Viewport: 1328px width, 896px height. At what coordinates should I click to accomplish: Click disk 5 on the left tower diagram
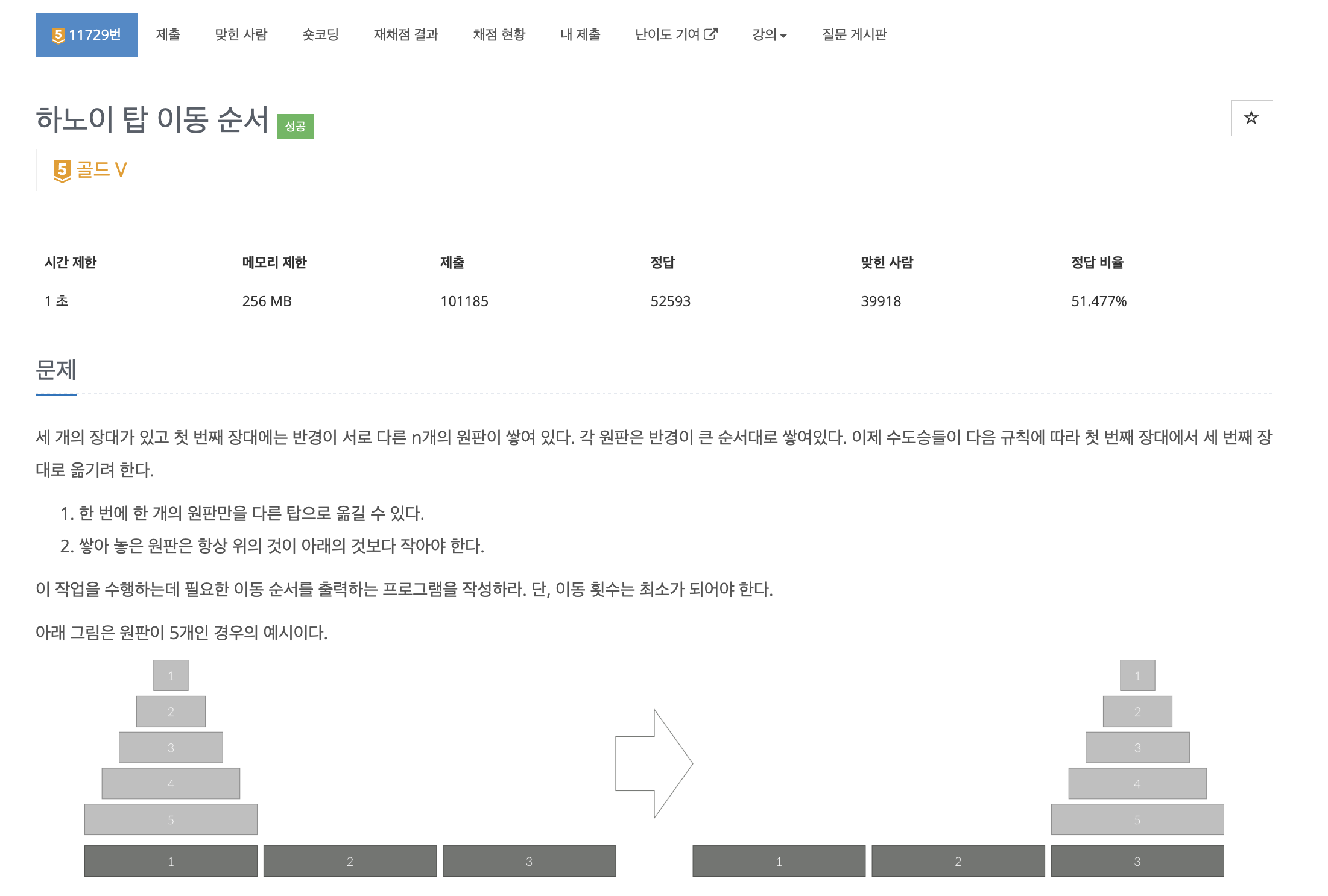pos(171,819)
